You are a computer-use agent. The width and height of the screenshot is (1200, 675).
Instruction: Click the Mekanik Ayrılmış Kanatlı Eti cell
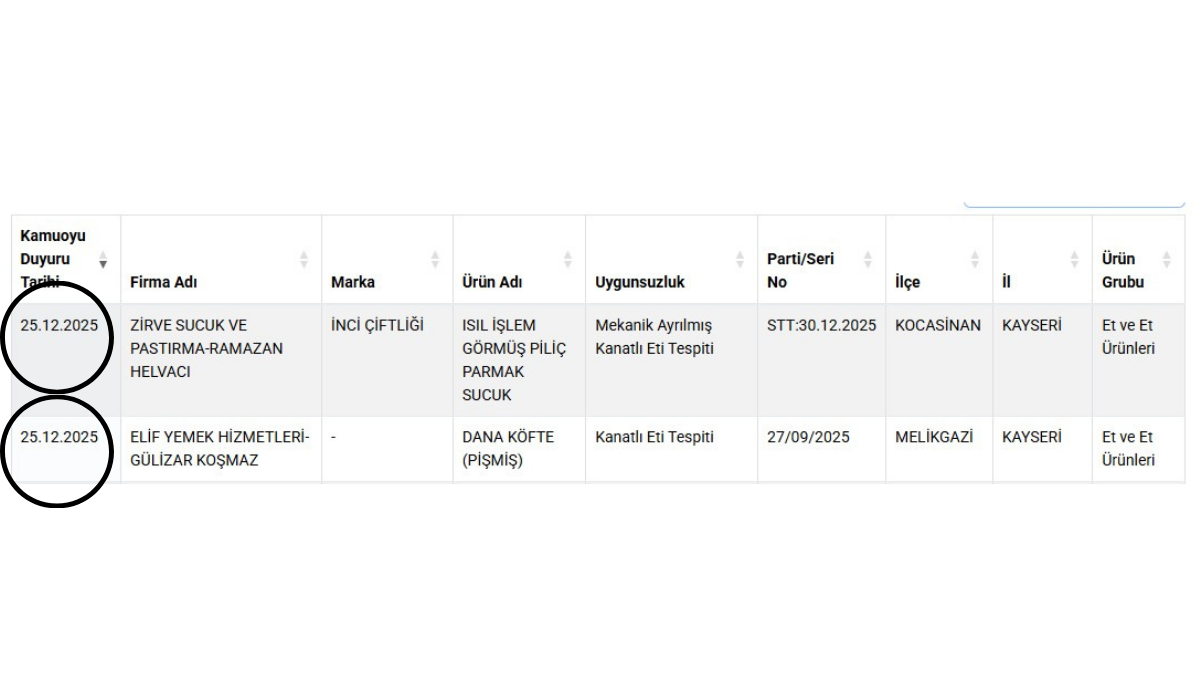pyautogui.click(x=654, y=337)
